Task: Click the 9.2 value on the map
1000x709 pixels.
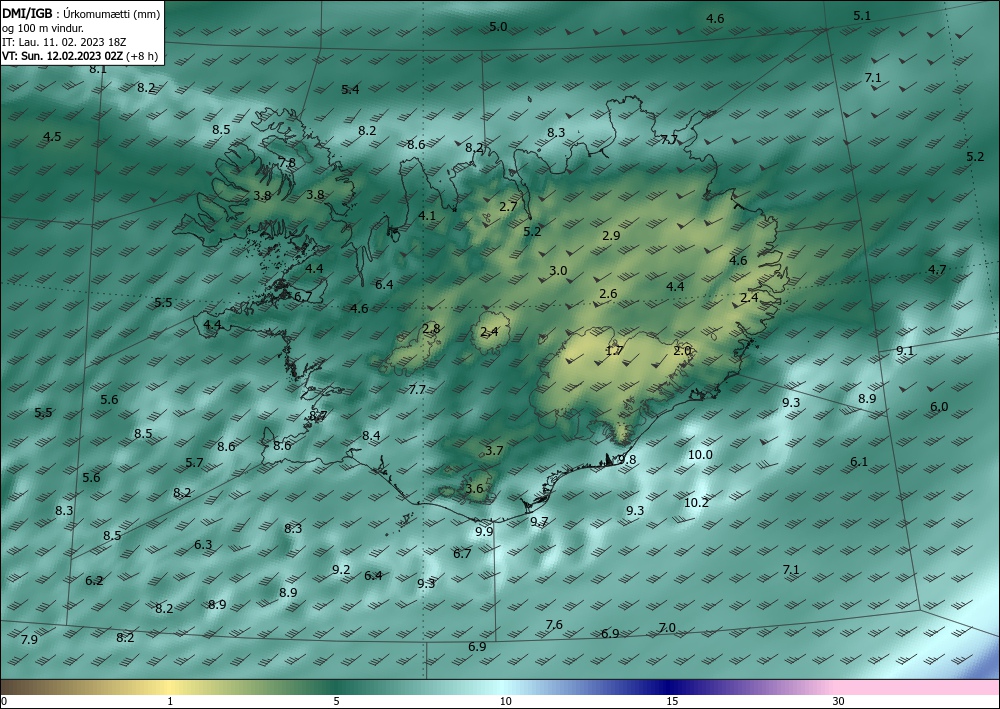Action: pyautogui.click(x=341, y=570)
